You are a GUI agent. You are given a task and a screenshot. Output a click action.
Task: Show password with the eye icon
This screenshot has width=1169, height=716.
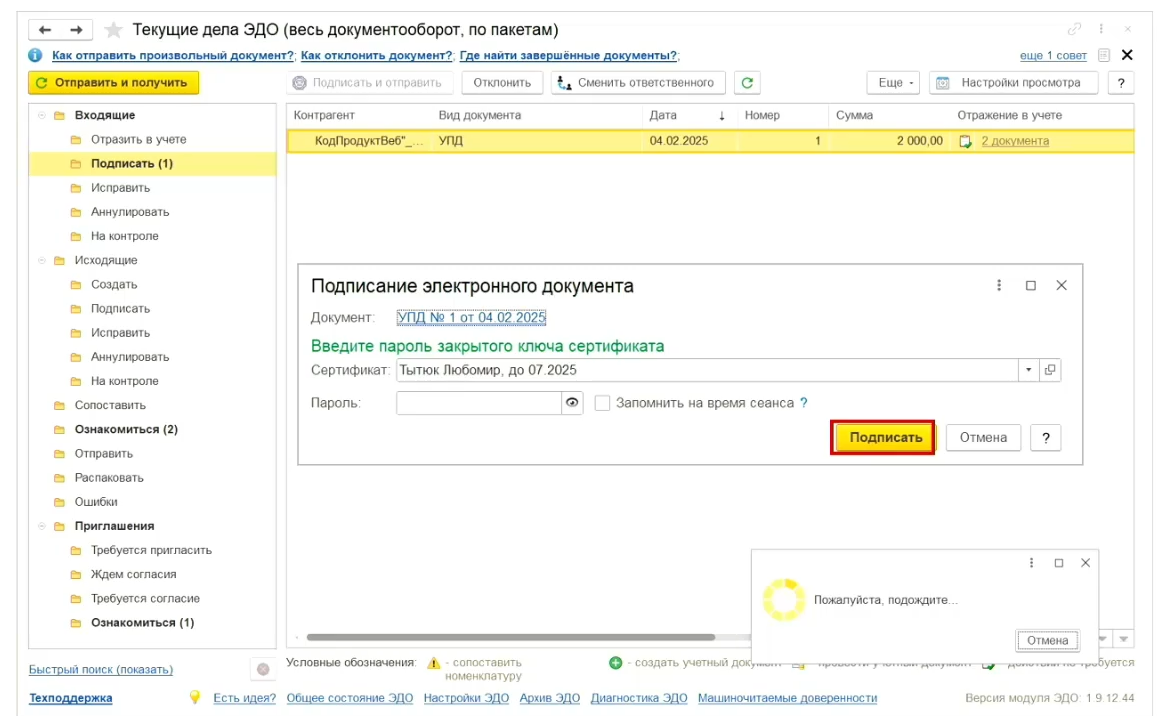572,403
